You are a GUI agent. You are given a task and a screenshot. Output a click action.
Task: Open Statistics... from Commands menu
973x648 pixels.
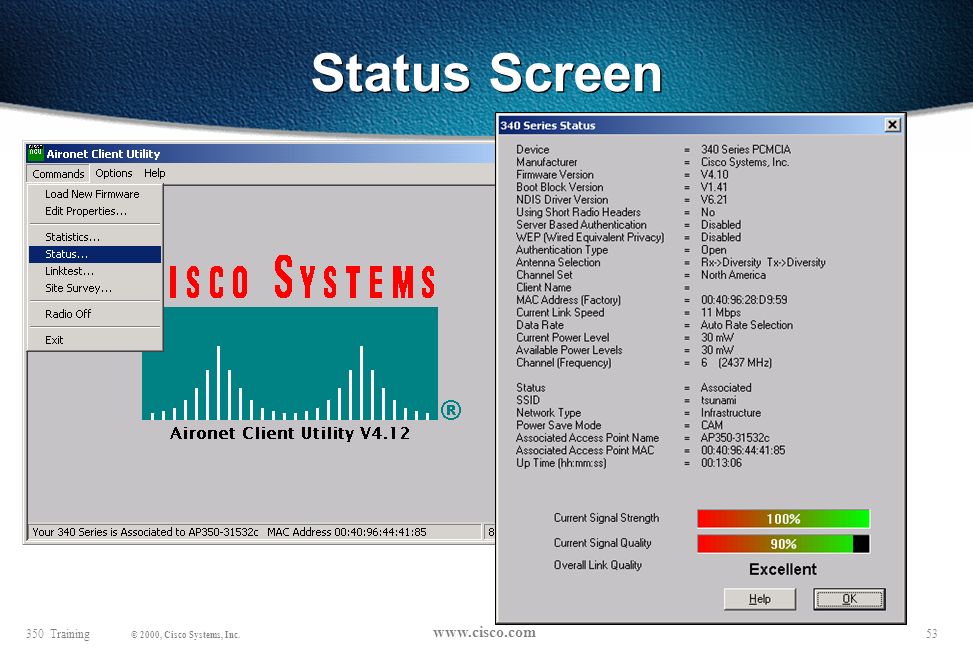click(x=94, y=237)
